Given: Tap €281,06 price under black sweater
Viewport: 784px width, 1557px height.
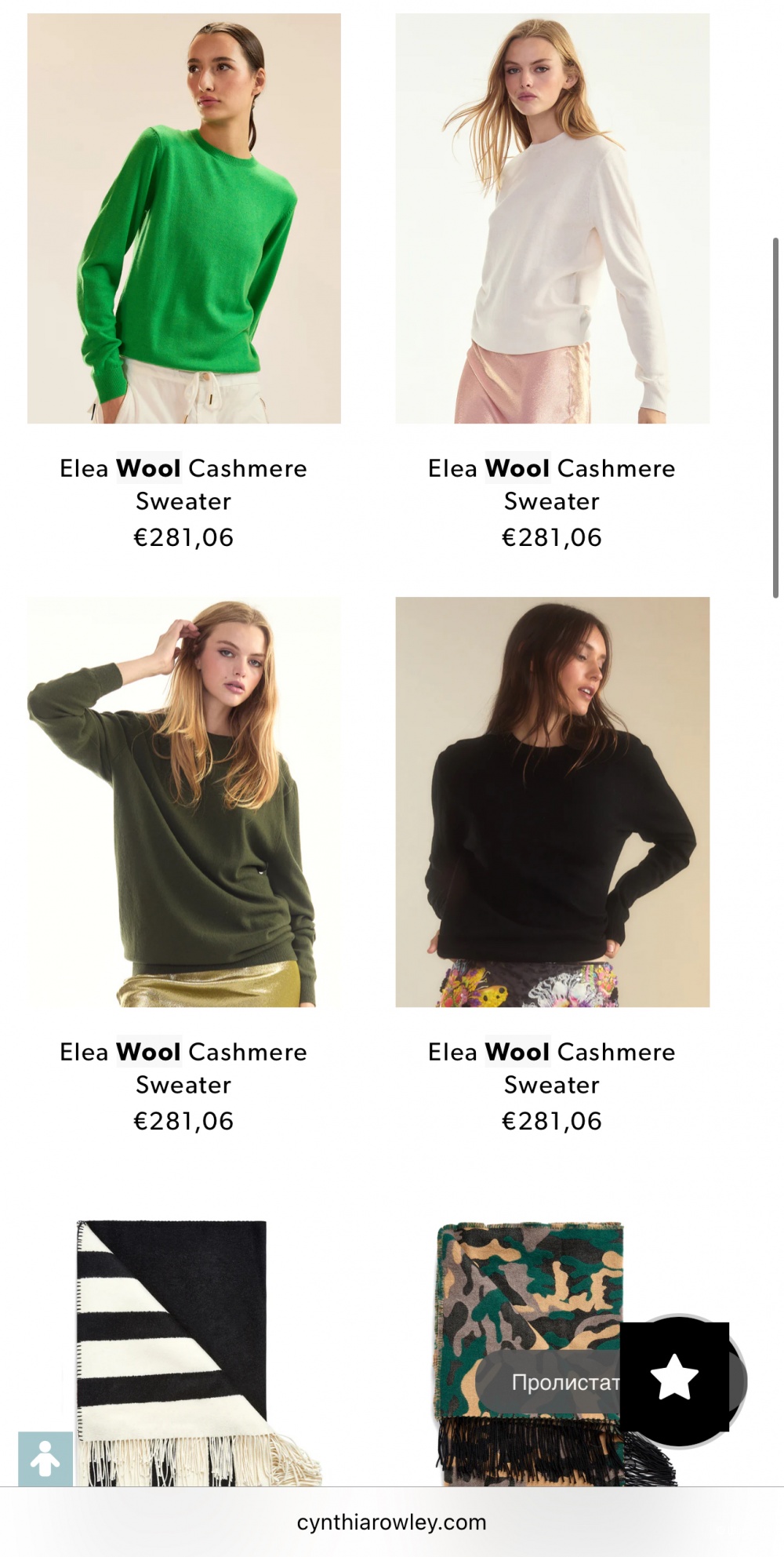Looking at the screenshot, I should 552,1121.
